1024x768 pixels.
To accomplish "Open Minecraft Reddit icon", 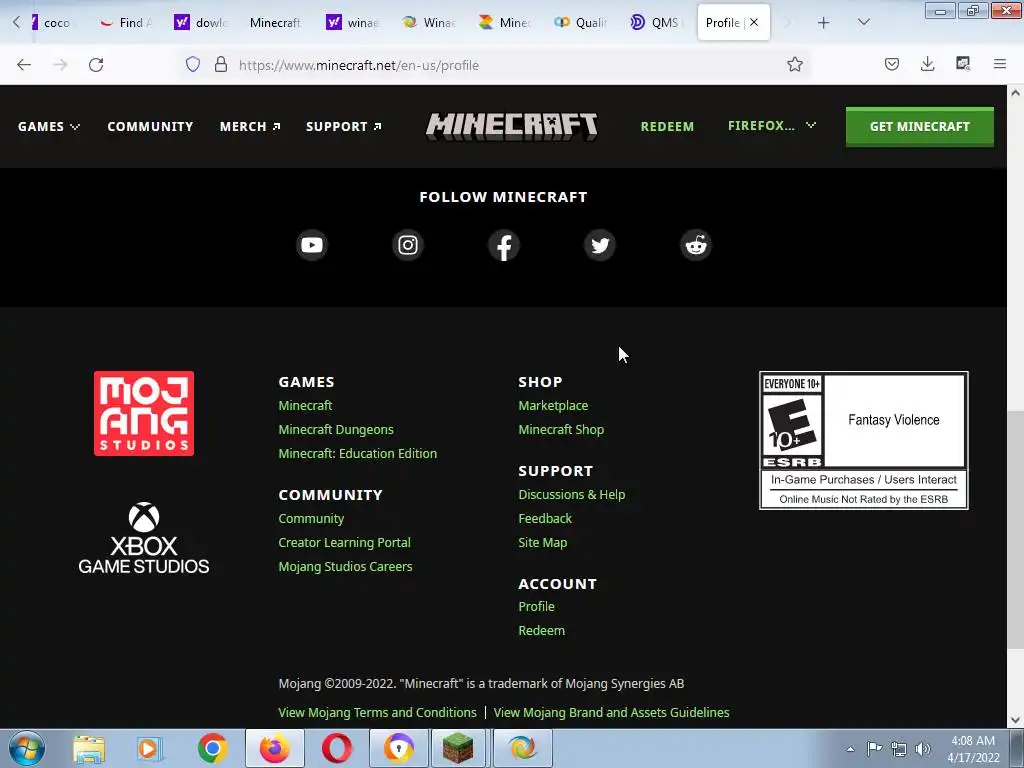I will (x=696, y=246).
